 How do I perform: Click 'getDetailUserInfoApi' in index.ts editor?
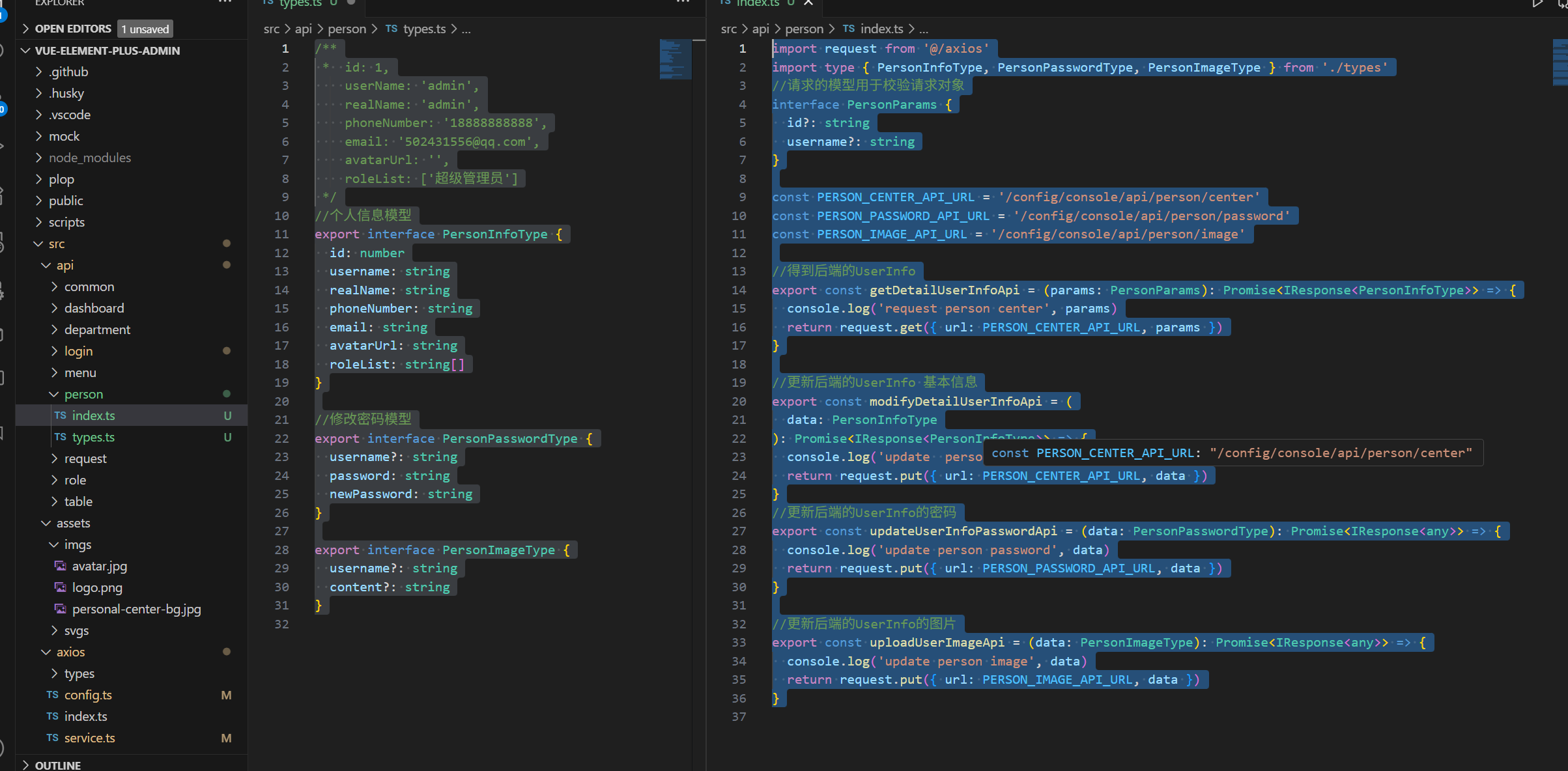pyautogui.click(x=945, y=290)
